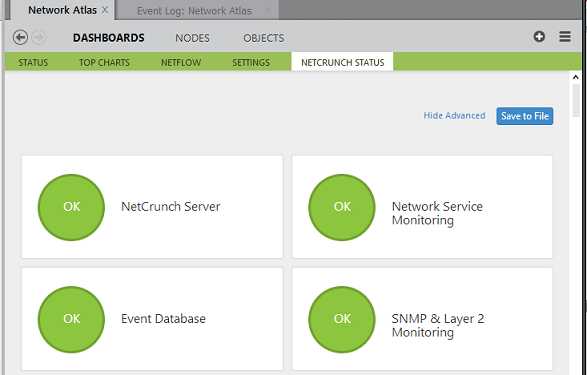
Task: Select the STATUS dashboard tab
Action: [x=33, y=62]
